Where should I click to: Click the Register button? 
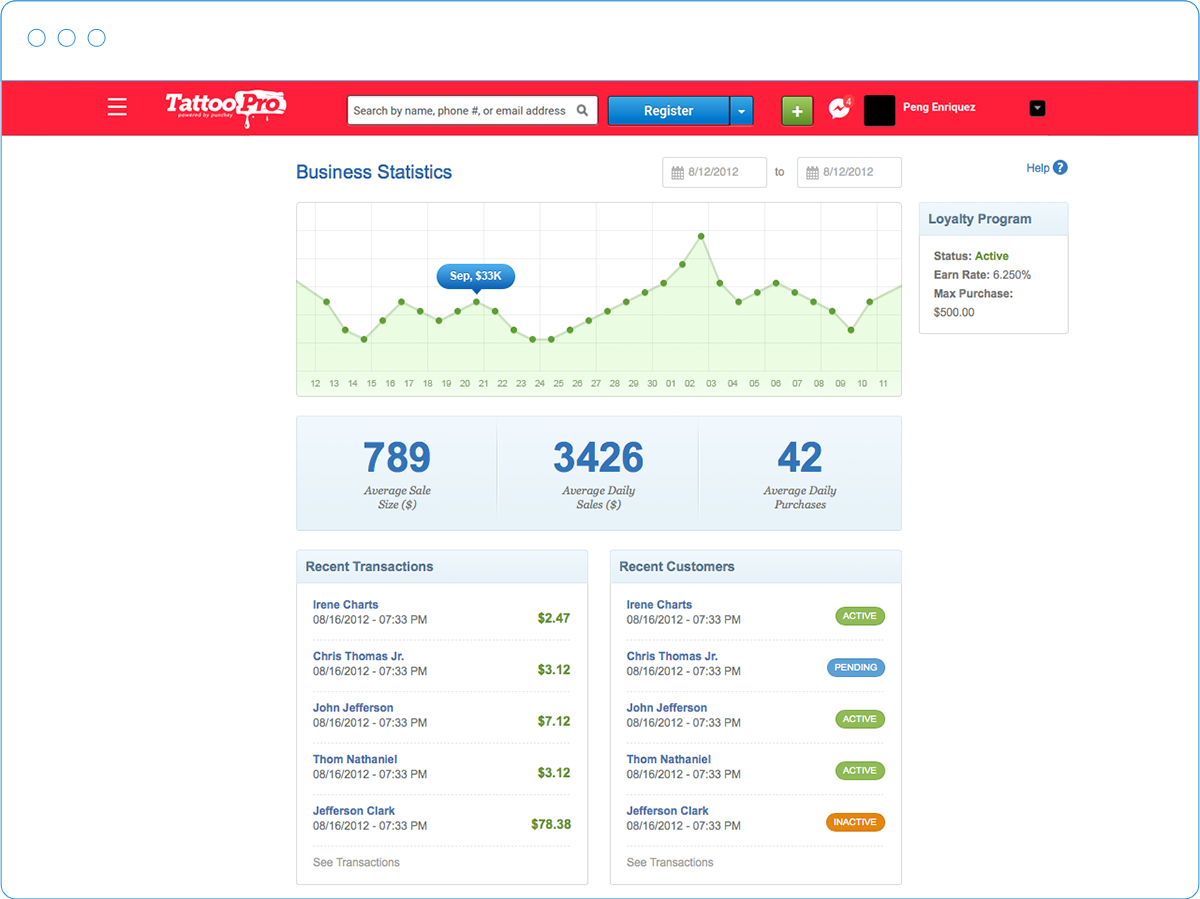tap(668, 111)
